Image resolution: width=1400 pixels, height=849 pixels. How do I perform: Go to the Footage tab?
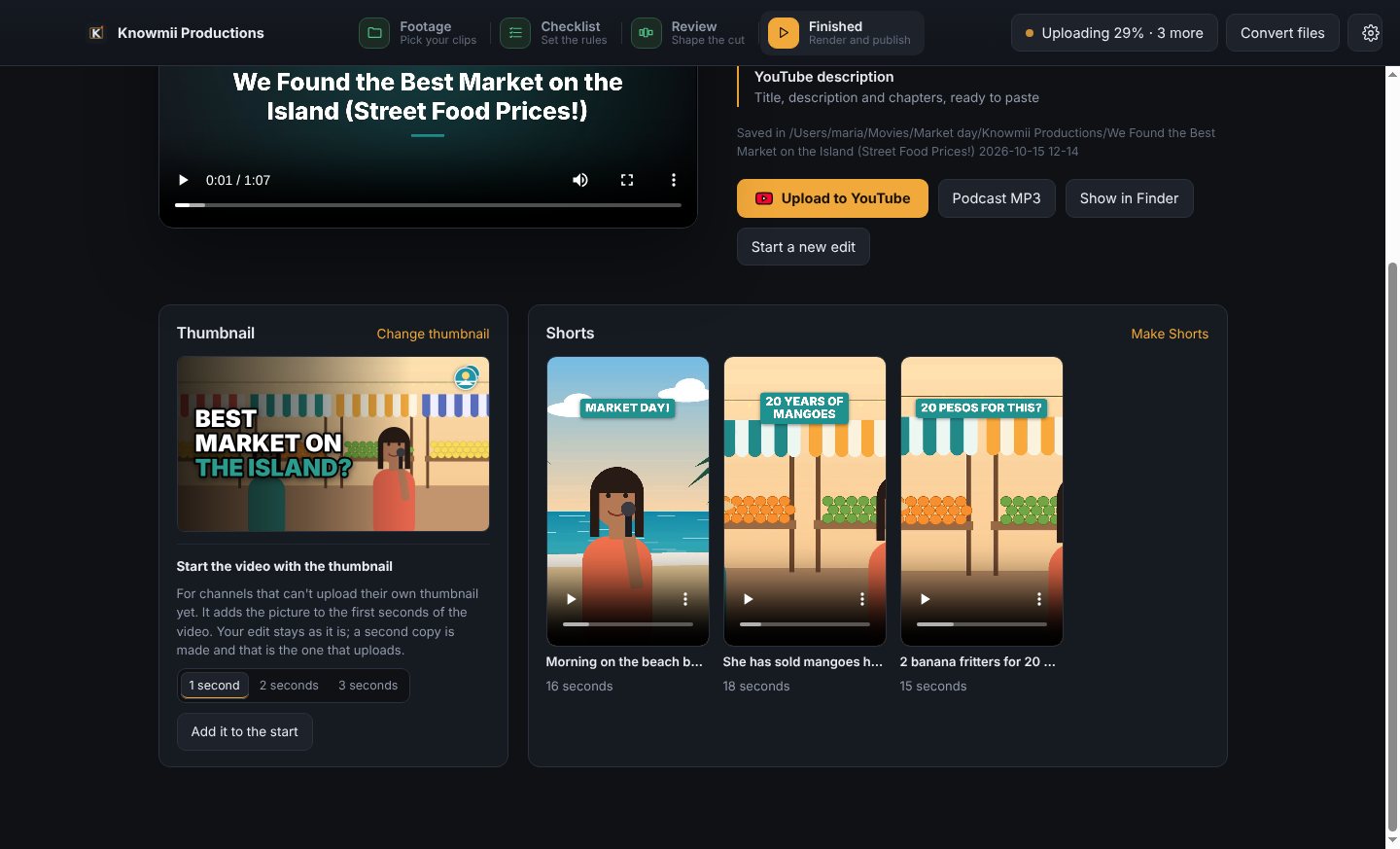pos(418,33)
